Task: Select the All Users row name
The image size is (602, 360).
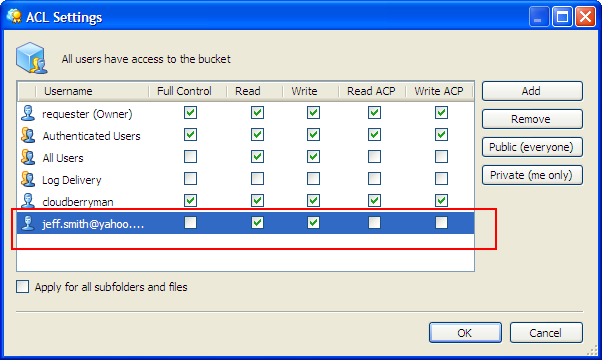Action: (x=63, y=158)
